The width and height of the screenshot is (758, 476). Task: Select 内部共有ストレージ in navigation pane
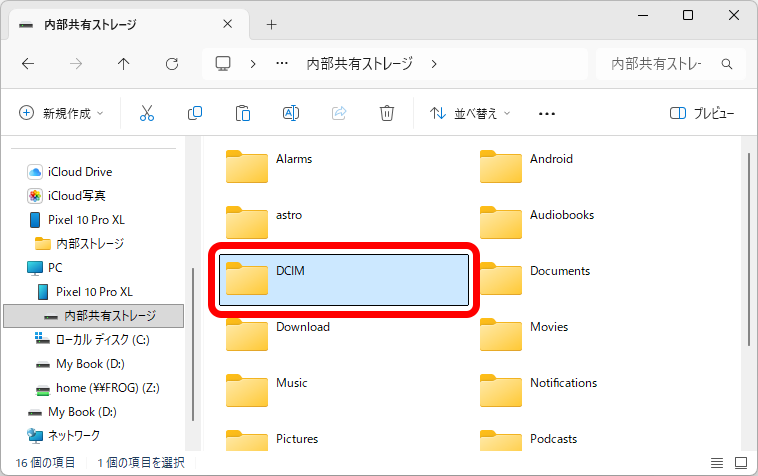pyautogui.click(x=93, y=316)
